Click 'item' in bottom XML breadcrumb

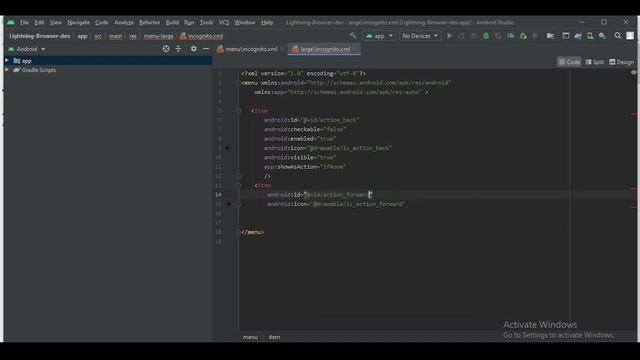(274, 337)
